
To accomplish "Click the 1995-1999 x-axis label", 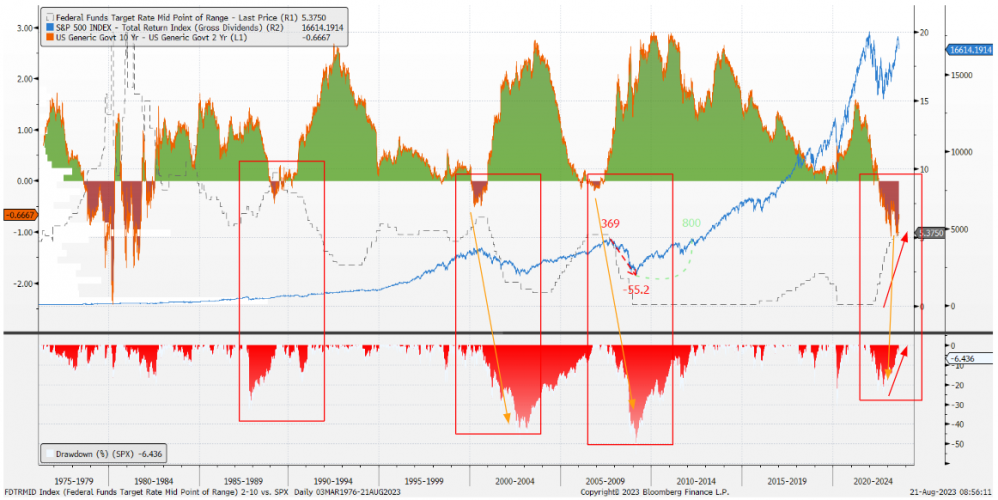I will click(x=425, y=482).
